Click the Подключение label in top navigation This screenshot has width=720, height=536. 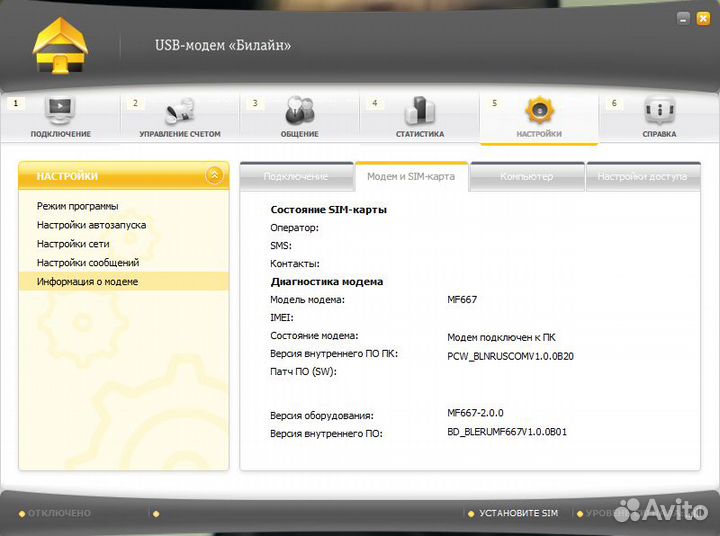[61, 134]
